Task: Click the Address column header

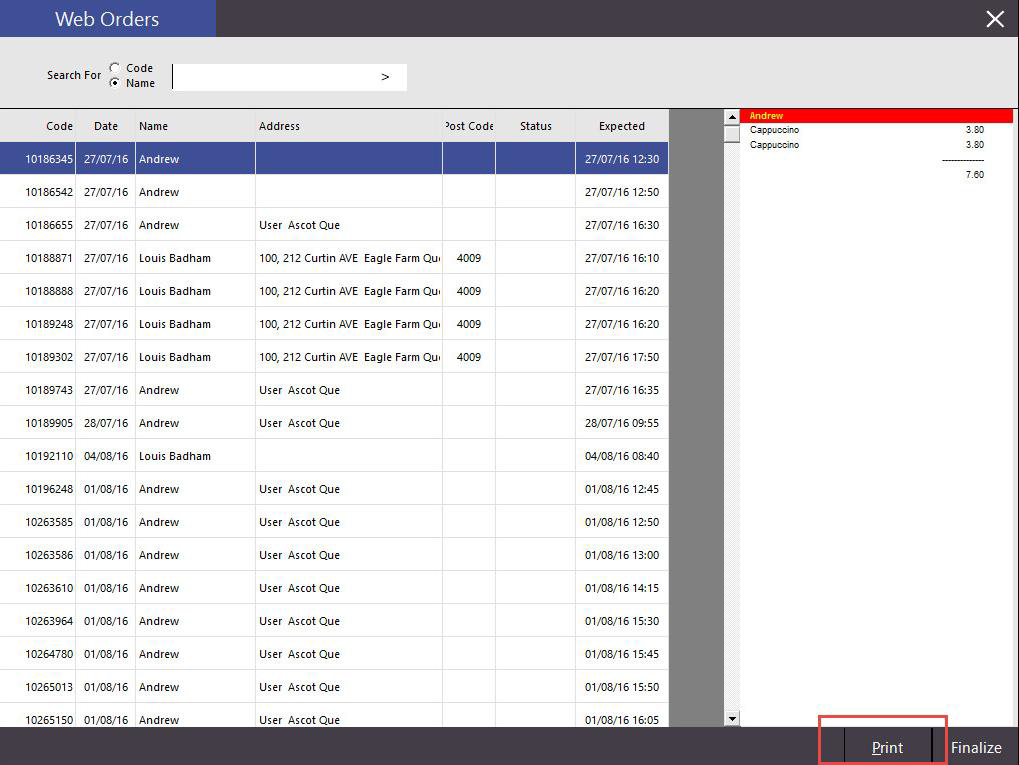Action: pyautogui.click(x=279, y=126)
